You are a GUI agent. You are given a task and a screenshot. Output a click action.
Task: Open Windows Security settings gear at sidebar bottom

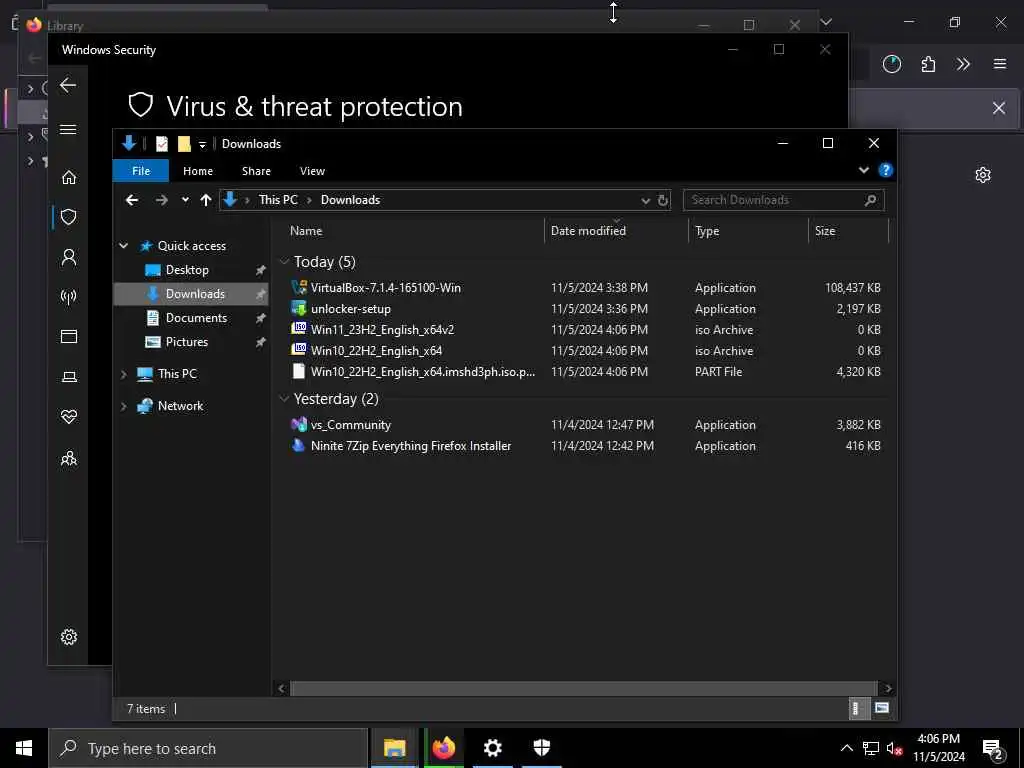(69, 637)
